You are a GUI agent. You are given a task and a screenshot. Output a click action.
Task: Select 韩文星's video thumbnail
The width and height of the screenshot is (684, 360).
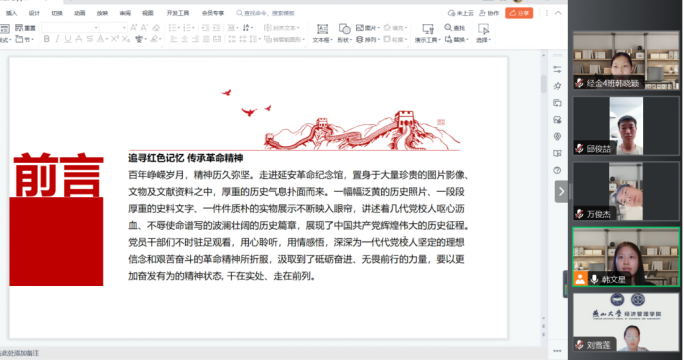tap(626, 257)
